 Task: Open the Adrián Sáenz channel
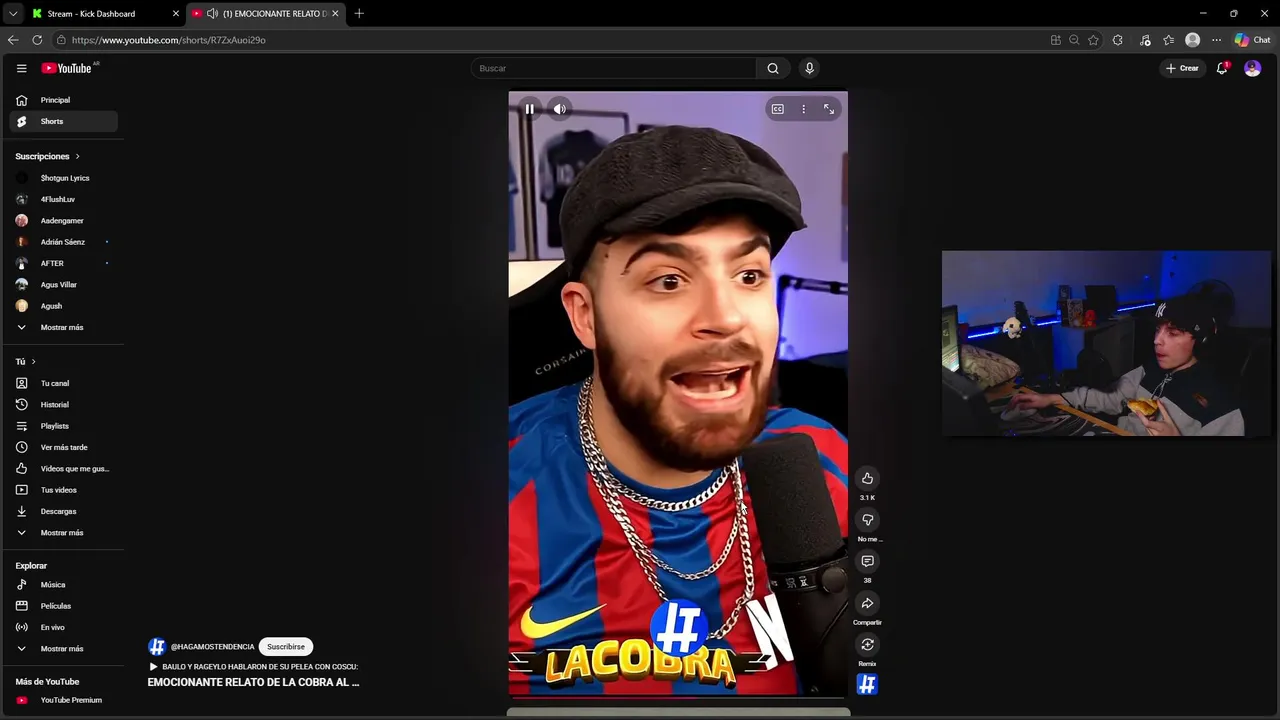(64, 242)
